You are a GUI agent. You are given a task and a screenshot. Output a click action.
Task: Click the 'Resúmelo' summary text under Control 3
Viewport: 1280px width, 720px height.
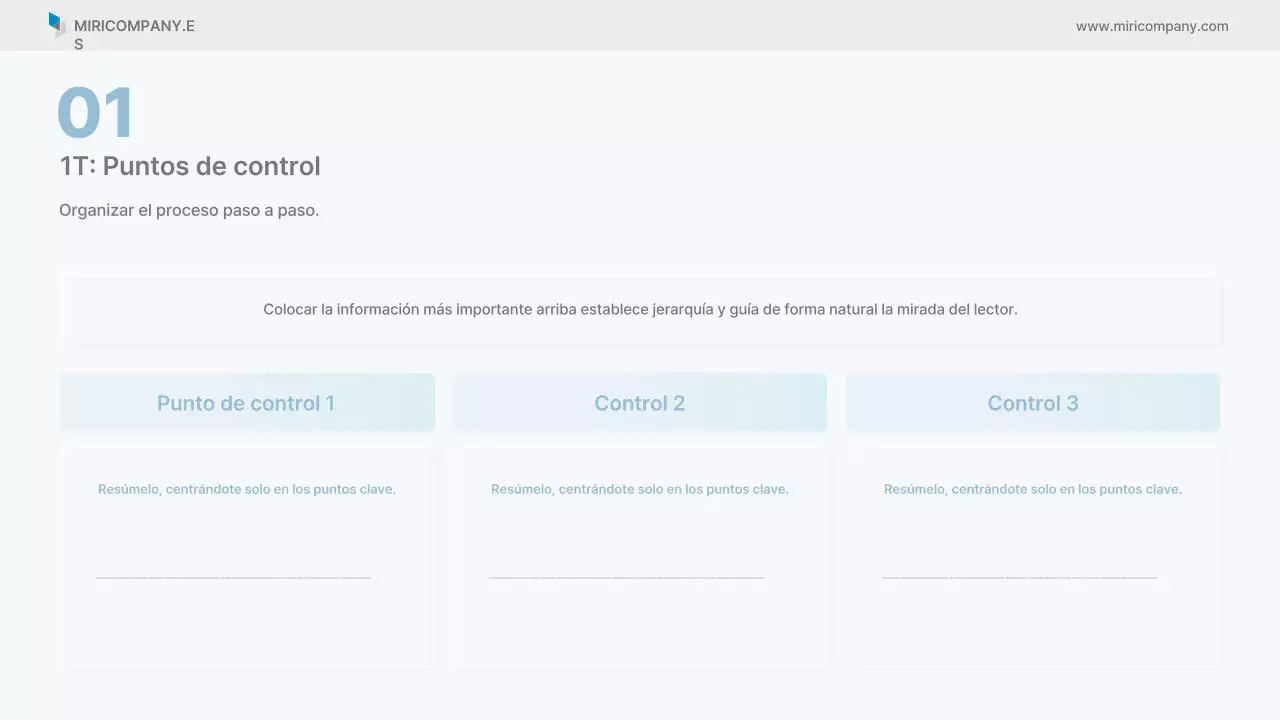[1033, 490]
